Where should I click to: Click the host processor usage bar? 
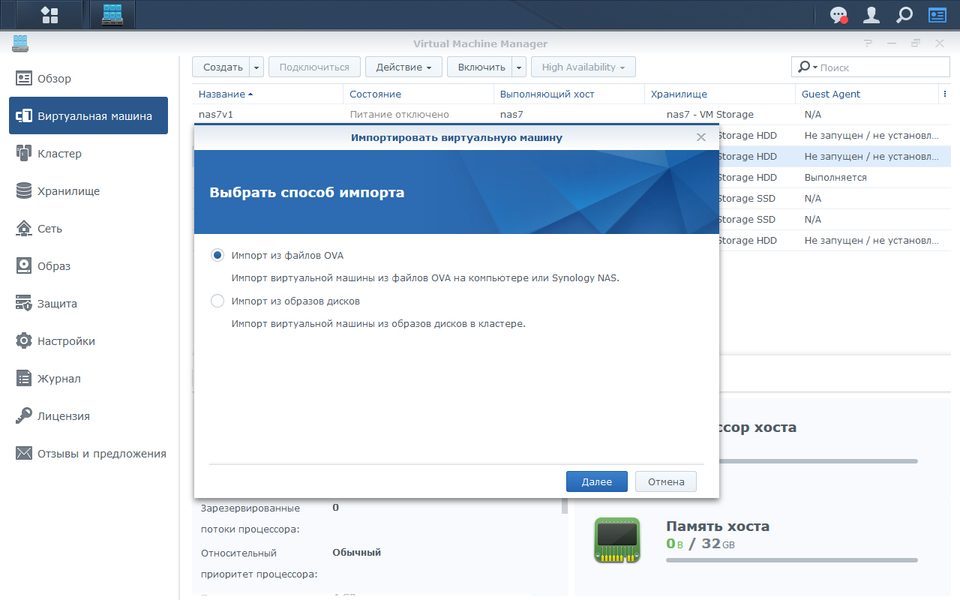click(818, 461)
